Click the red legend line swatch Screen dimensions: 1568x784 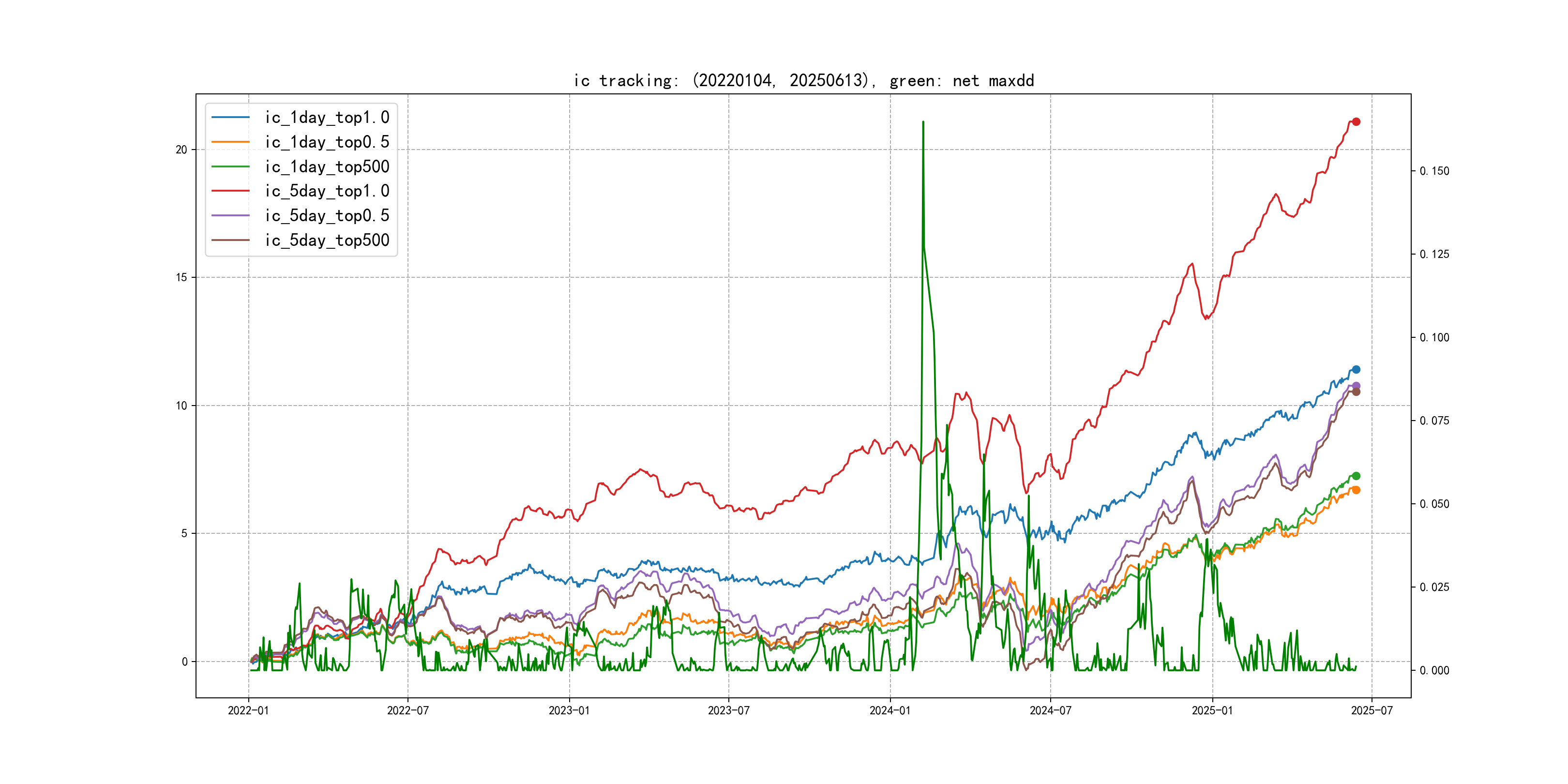coord(230,191)
